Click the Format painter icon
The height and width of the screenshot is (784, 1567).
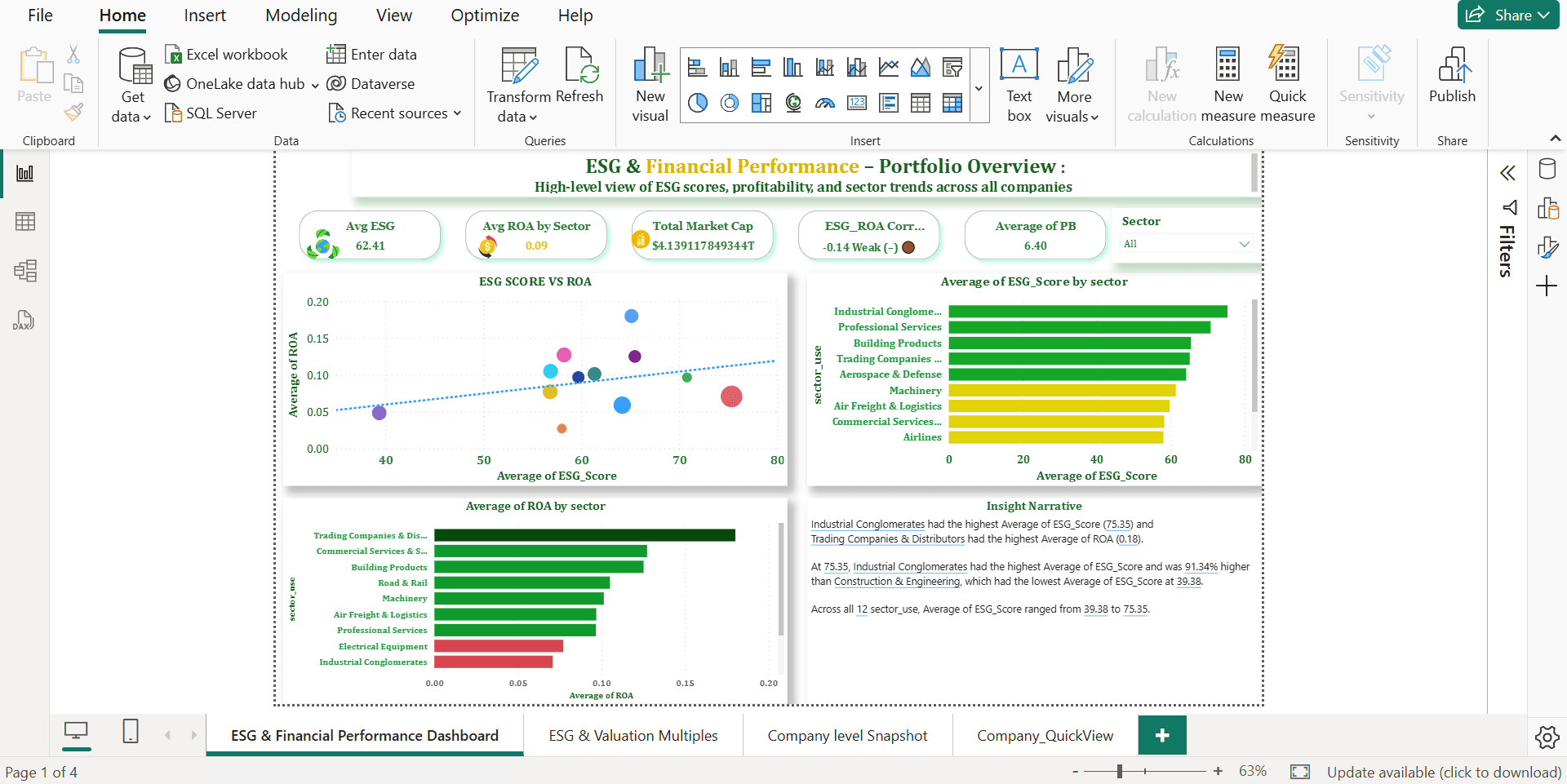[74, 112]
